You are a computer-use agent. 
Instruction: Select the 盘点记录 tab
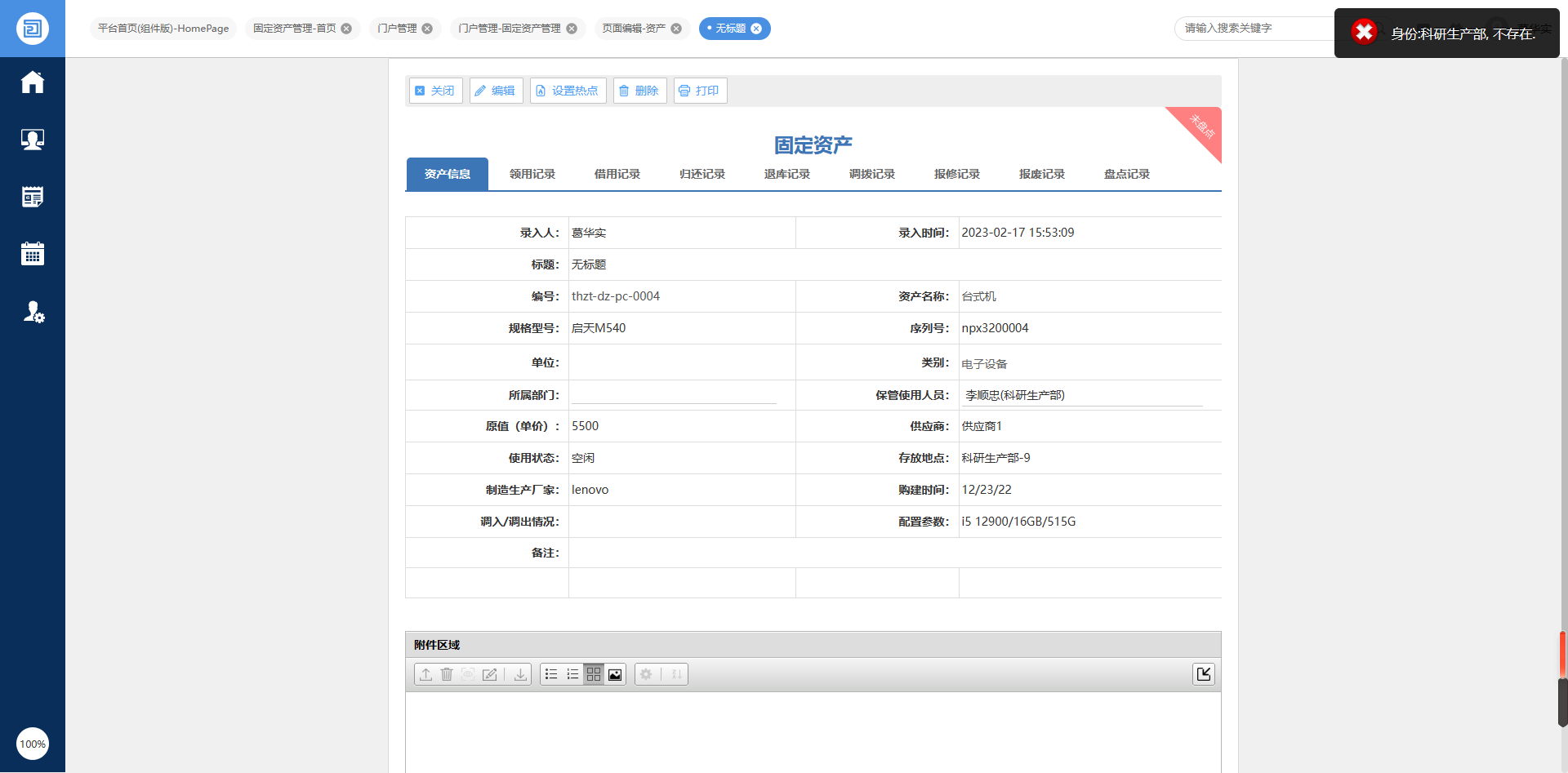[x=1126, y=174]
